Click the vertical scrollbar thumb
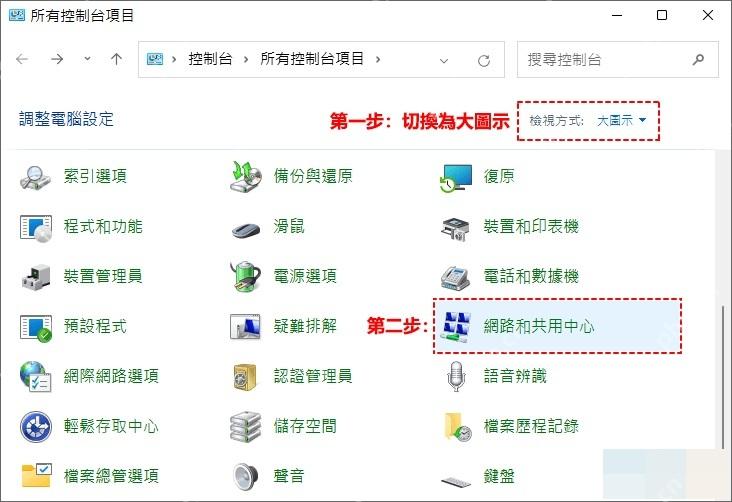 click(x=723, y=377)
